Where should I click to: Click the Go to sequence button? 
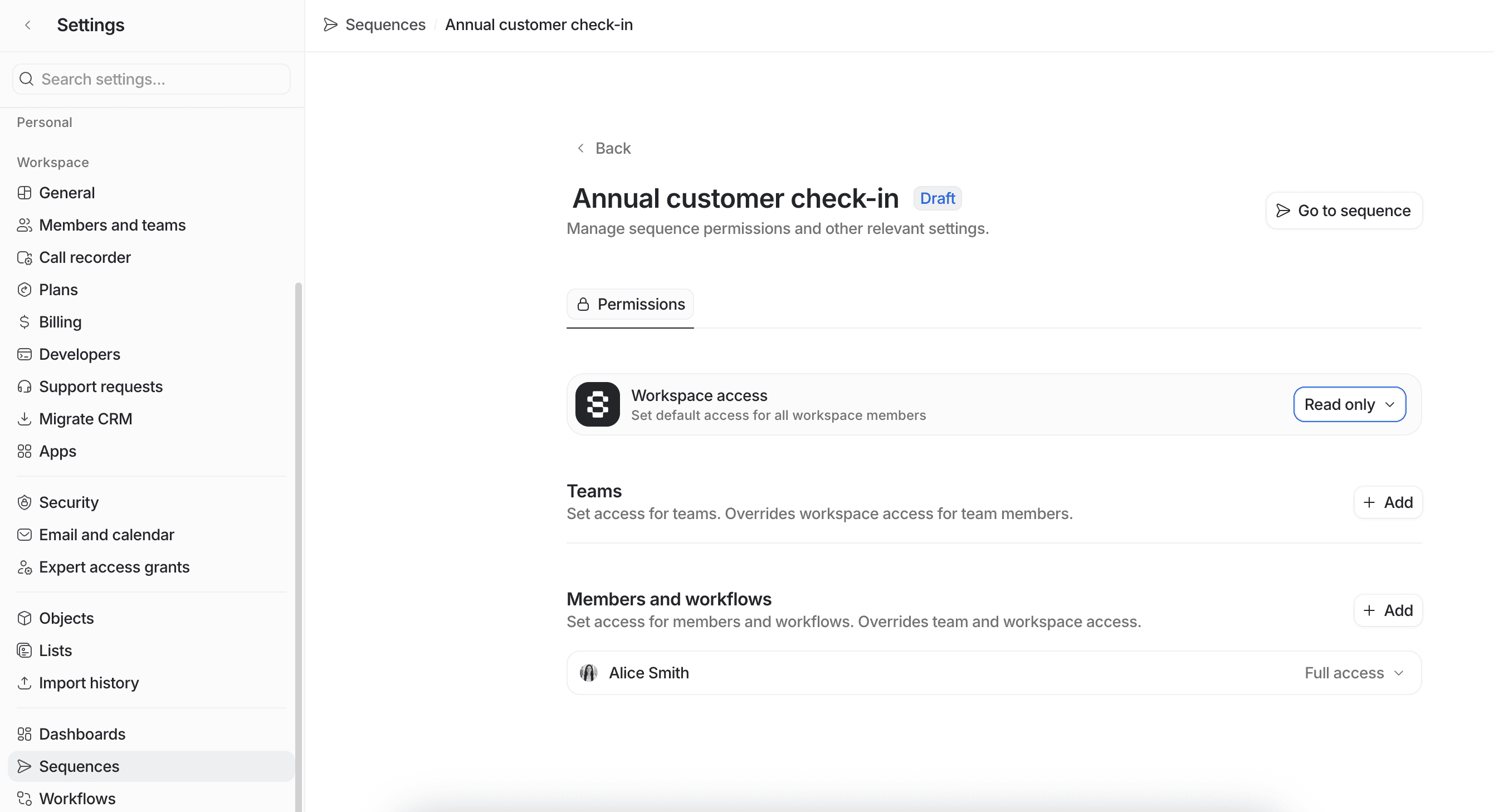1343,211
